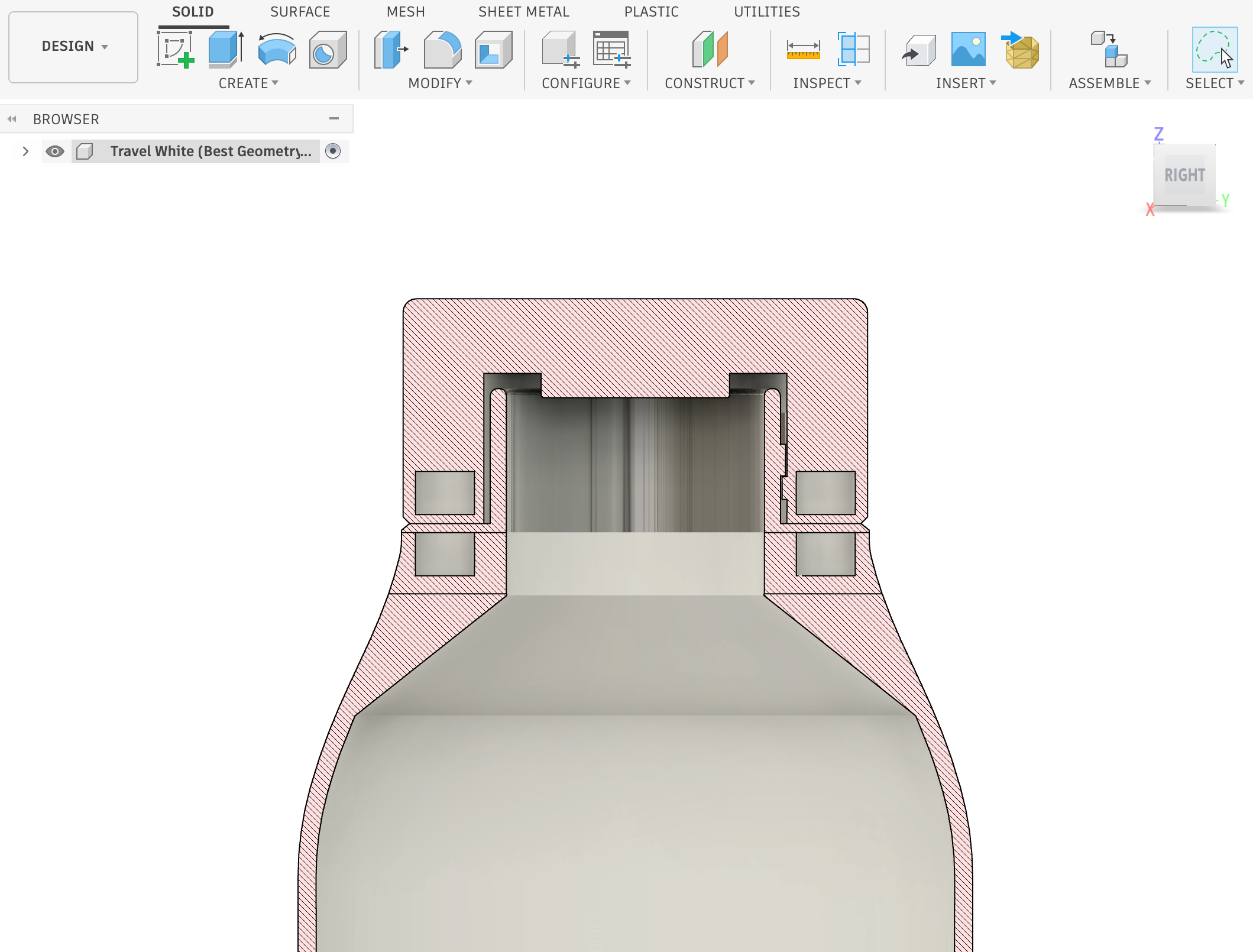The height and width of the screenshot is (952, 1253).
Task: Click the Hole tool icon
Action: (327, 50)
